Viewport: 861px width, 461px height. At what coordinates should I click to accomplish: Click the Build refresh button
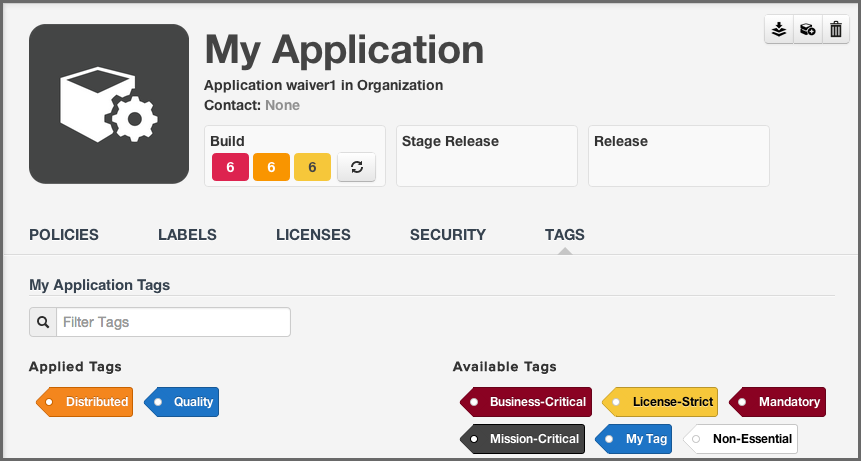coord(356,167)
